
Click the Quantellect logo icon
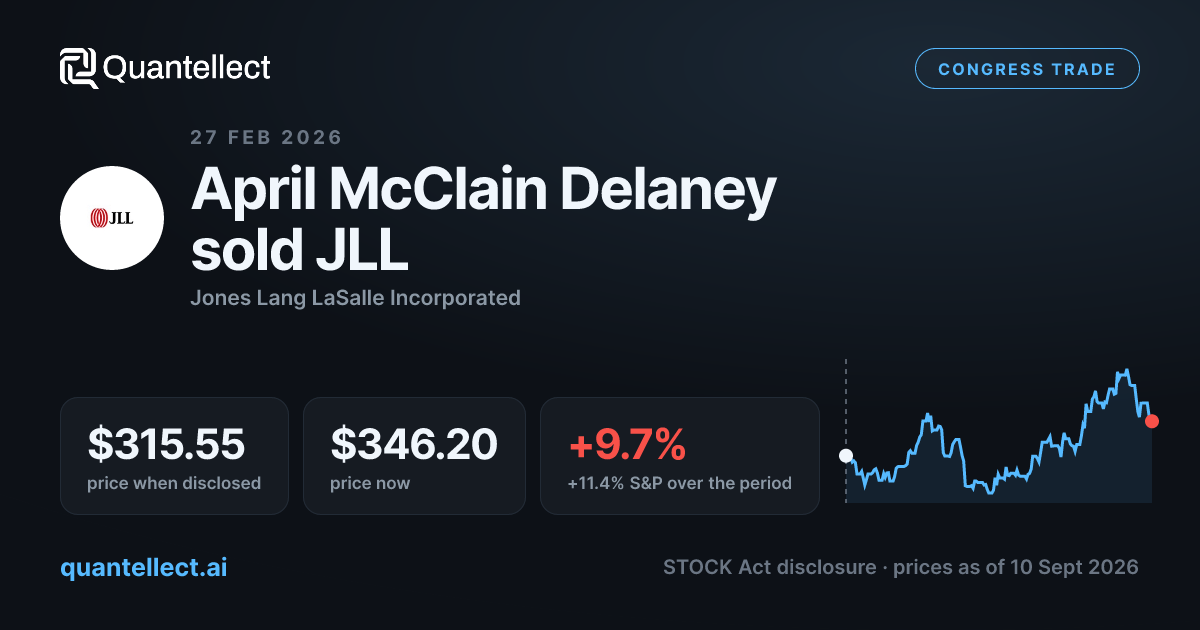[79, 68]
